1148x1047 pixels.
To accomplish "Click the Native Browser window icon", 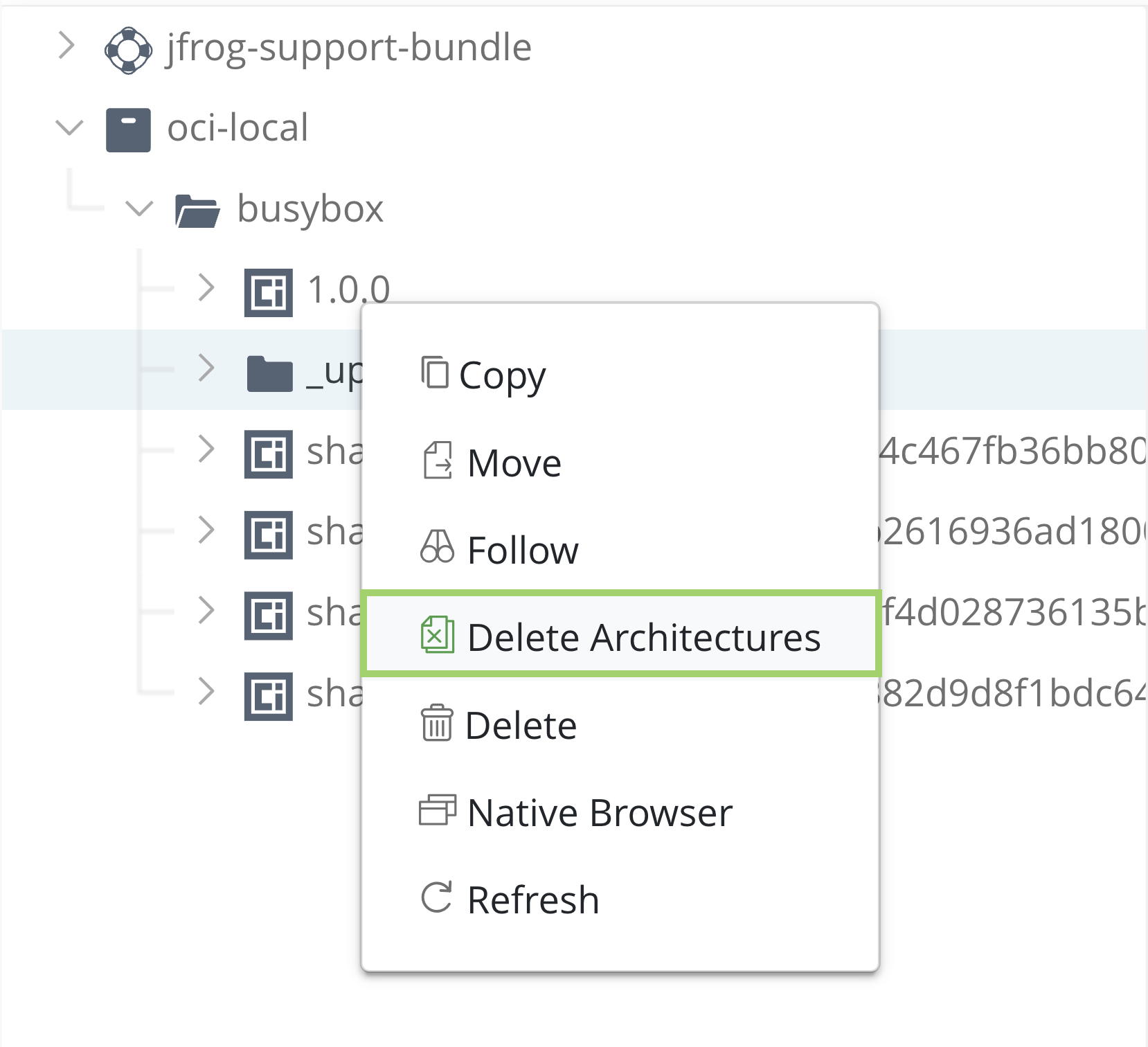I will (x=437, y=812).
